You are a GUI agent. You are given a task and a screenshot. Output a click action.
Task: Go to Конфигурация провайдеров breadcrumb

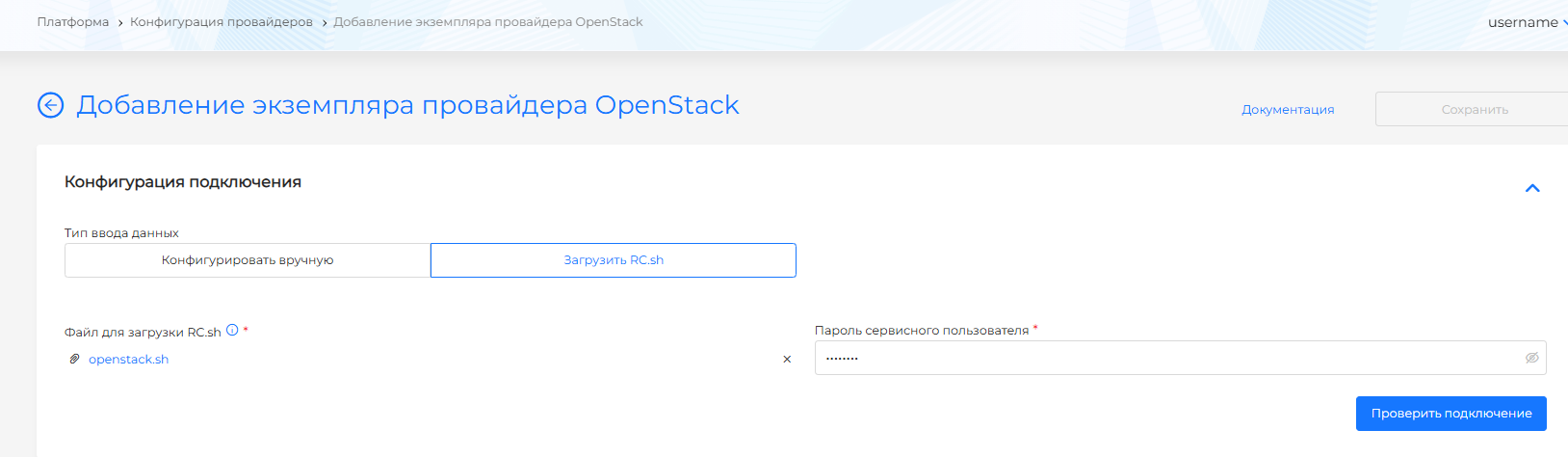[222, 22]
